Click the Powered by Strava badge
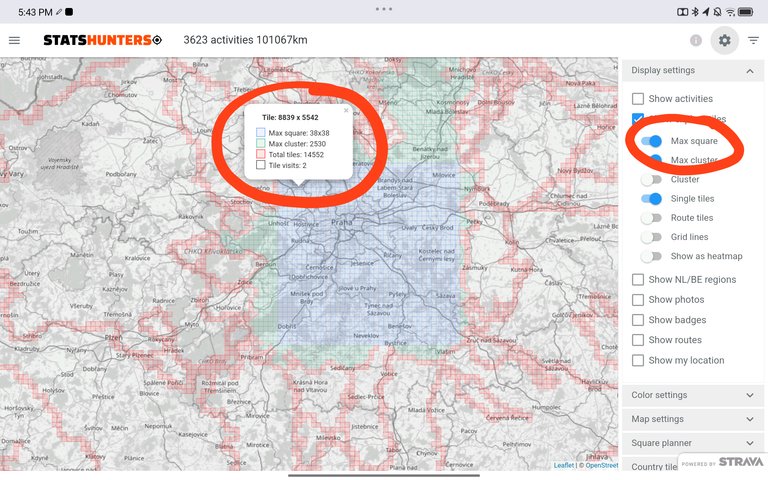Image resolution: width=768 pixels, height=480 pixels. (722, 462)
